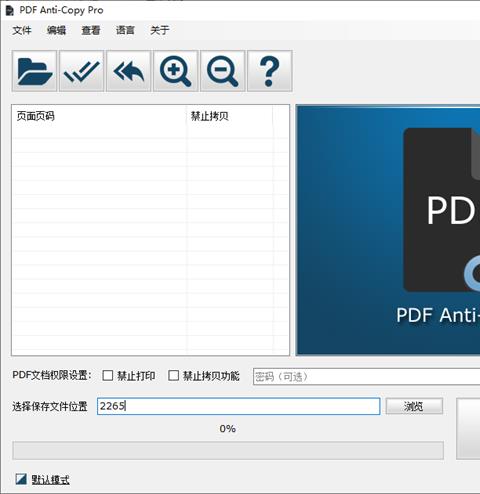Zoom out with the magnifier minus icon

click(223, 71)
